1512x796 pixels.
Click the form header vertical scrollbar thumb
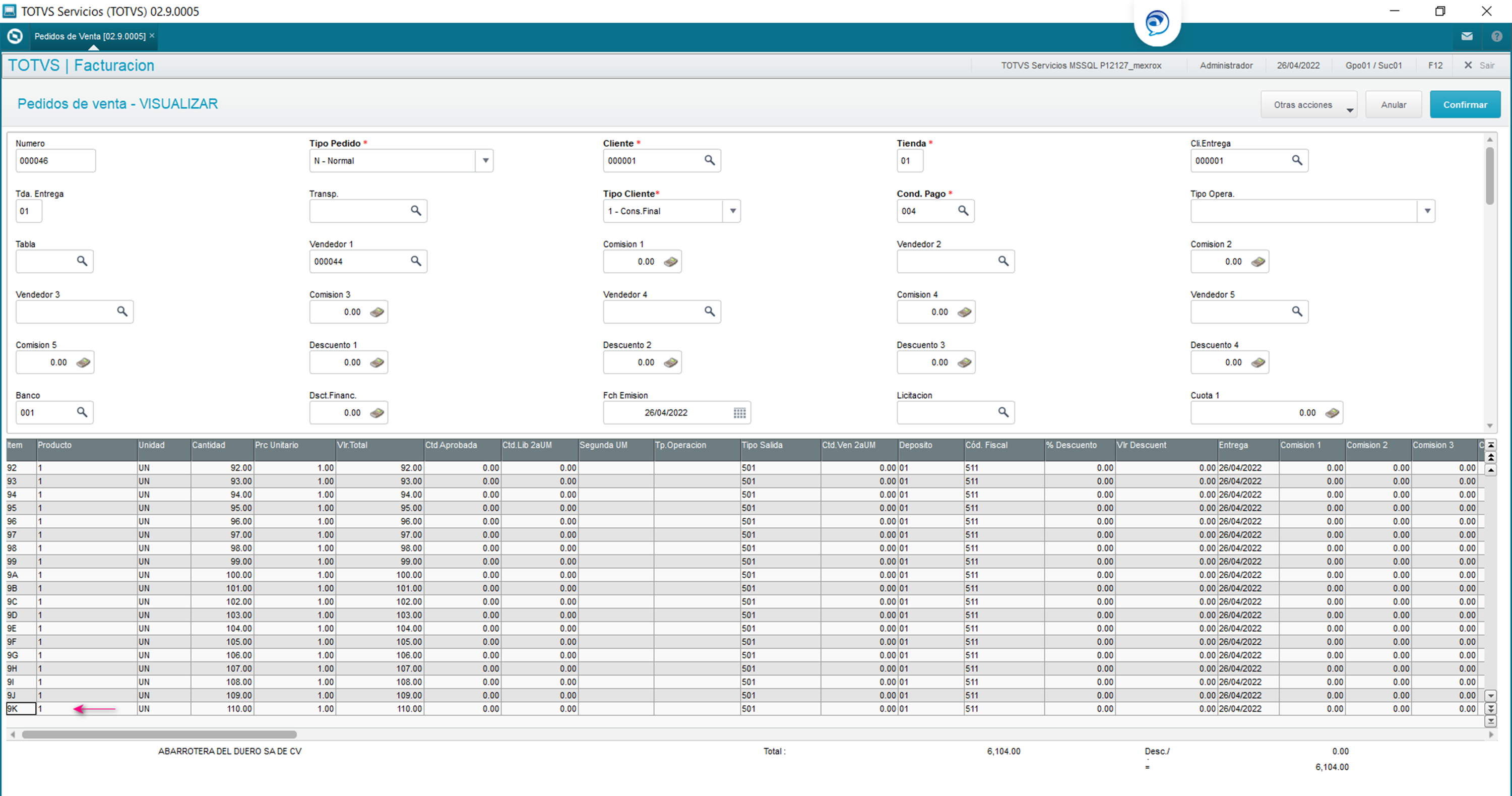pyautogui.click(x=1490, y=176)
